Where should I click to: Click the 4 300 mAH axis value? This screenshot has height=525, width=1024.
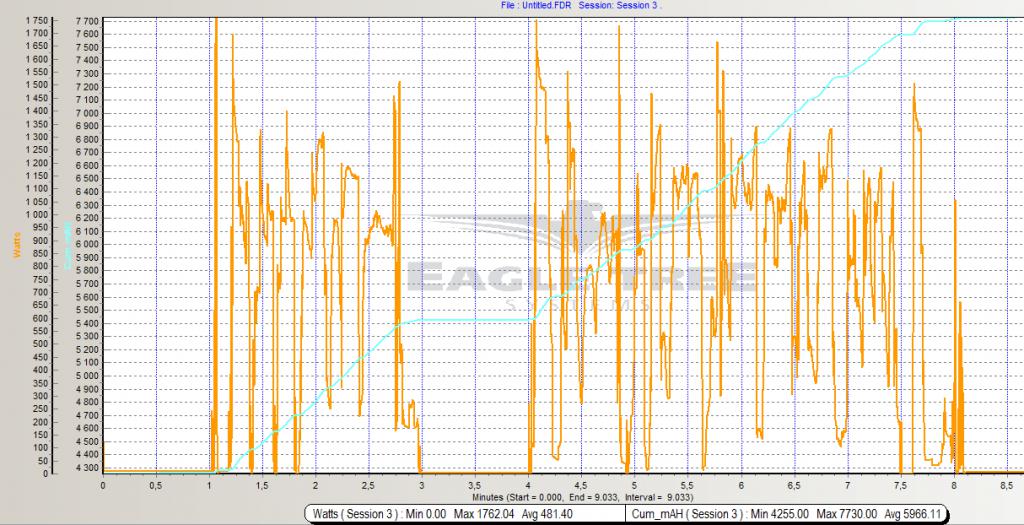click(x=86, y=467)
